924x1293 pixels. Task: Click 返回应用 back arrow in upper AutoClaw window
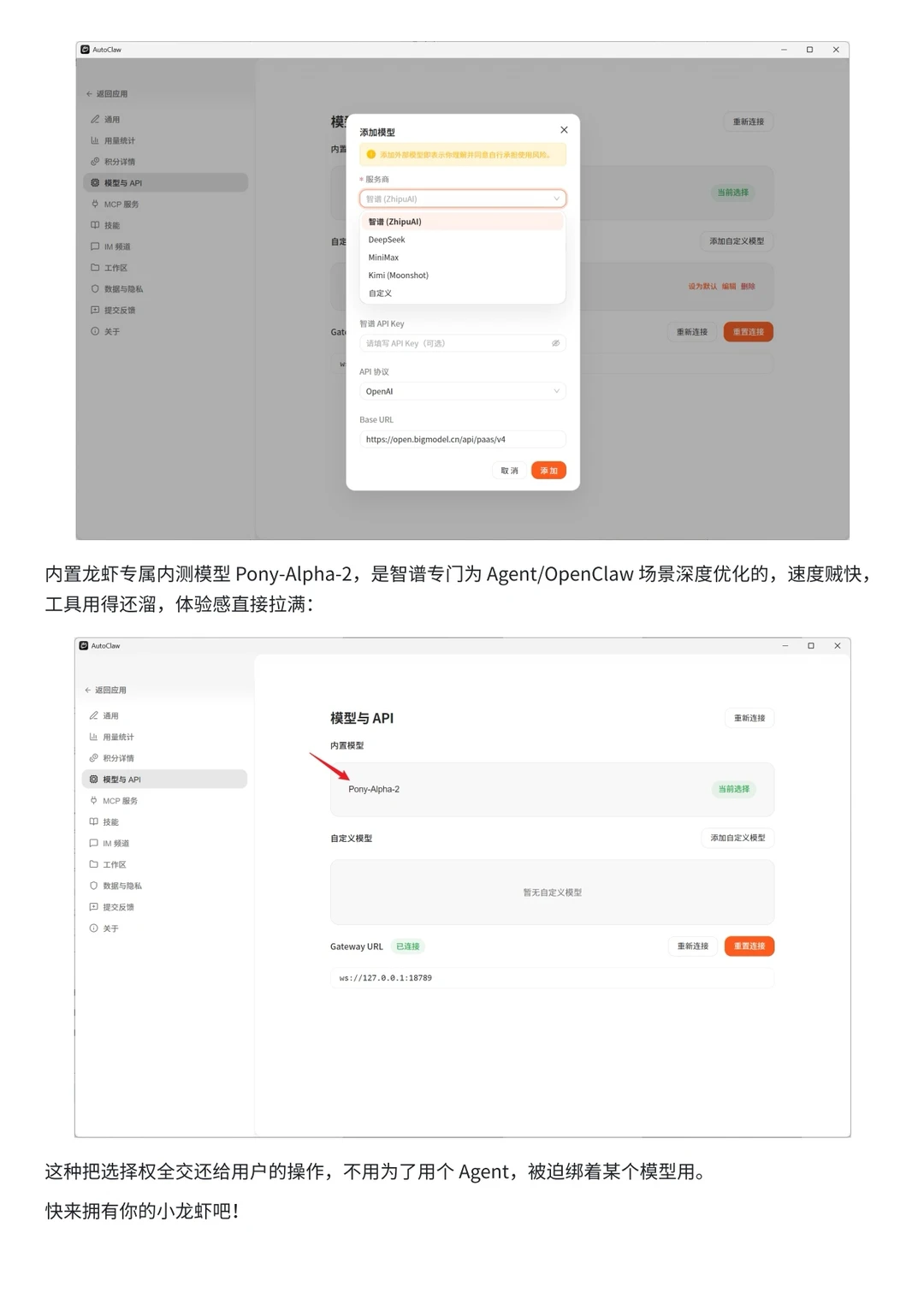89,94
